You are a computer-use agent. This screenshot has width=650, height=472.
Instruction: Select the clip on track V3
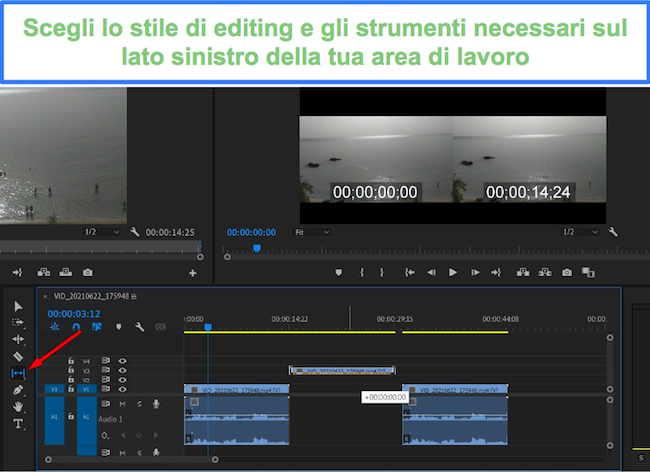342,370
